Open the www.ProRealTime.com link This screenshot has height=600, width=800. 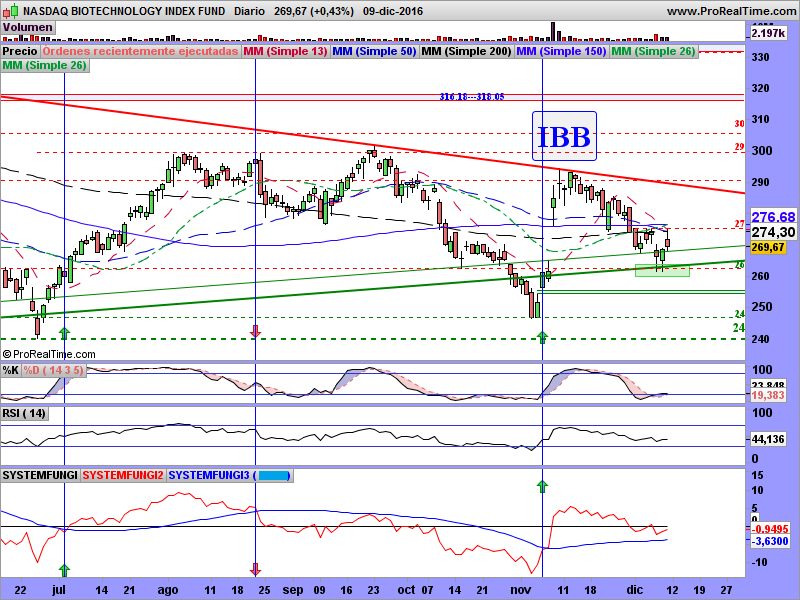[x=731, y=11]
